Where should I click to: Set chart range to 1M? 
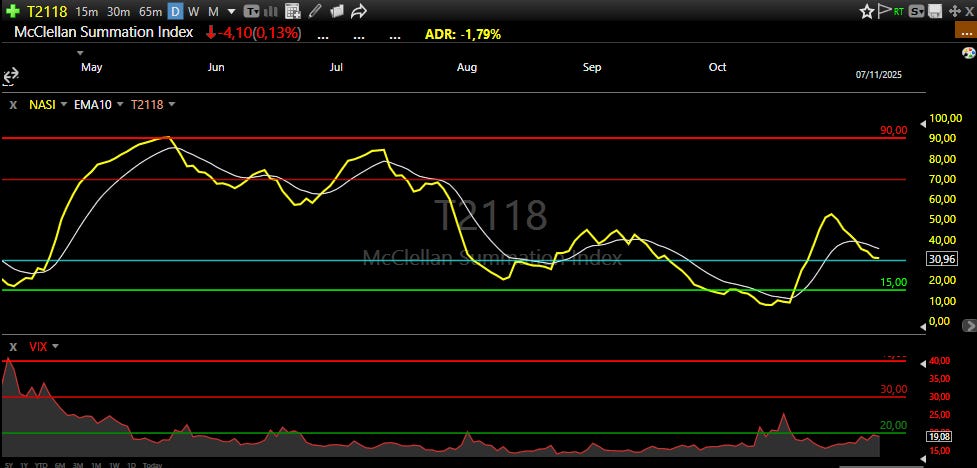[x=97, y=465]
